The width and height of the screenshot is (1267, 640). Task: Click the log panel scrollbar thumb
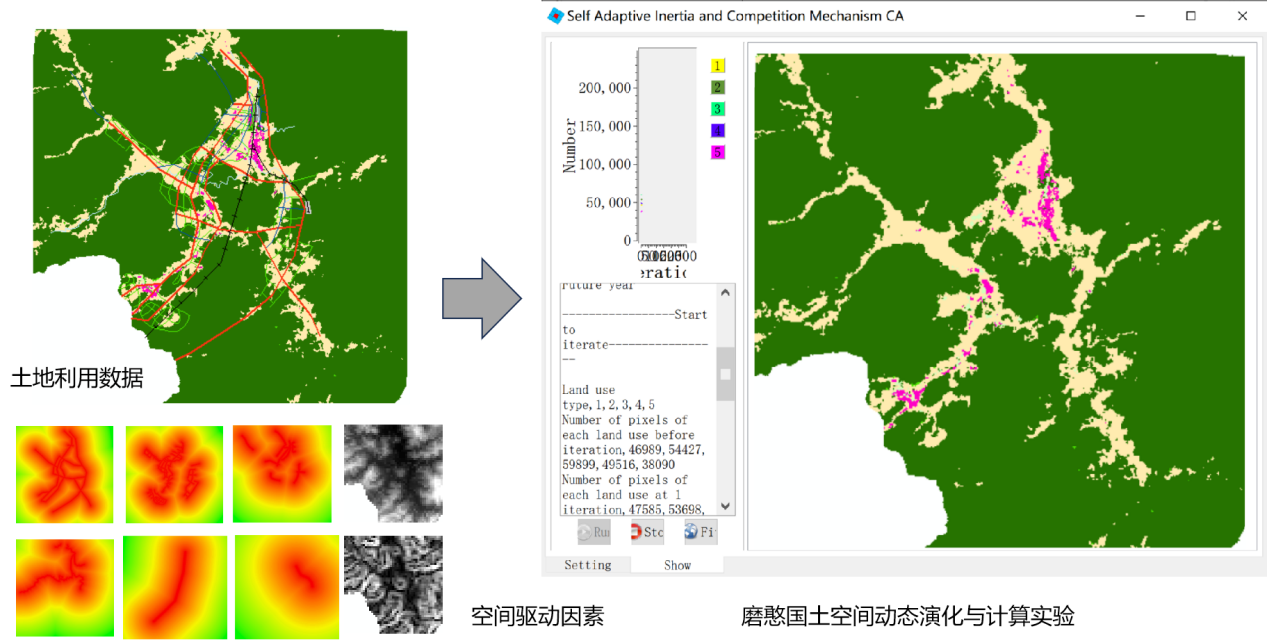(726, 374)
